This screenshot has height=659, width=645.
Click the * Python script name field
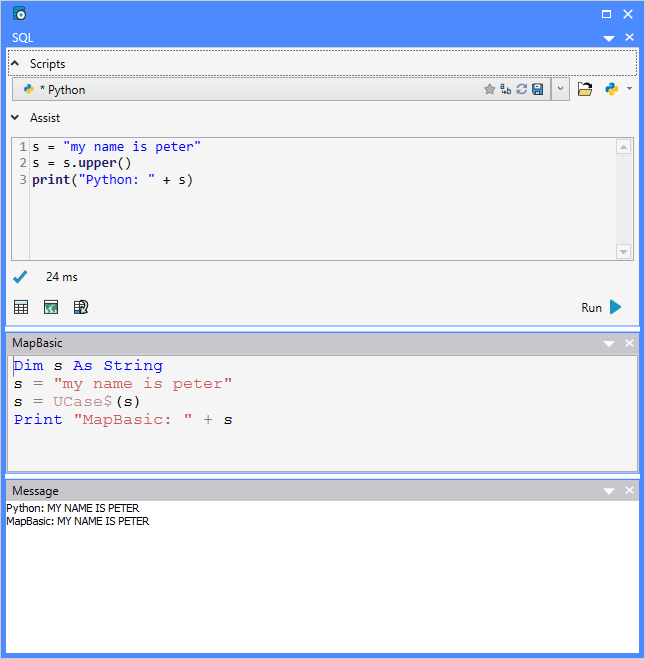pos(282,89)
